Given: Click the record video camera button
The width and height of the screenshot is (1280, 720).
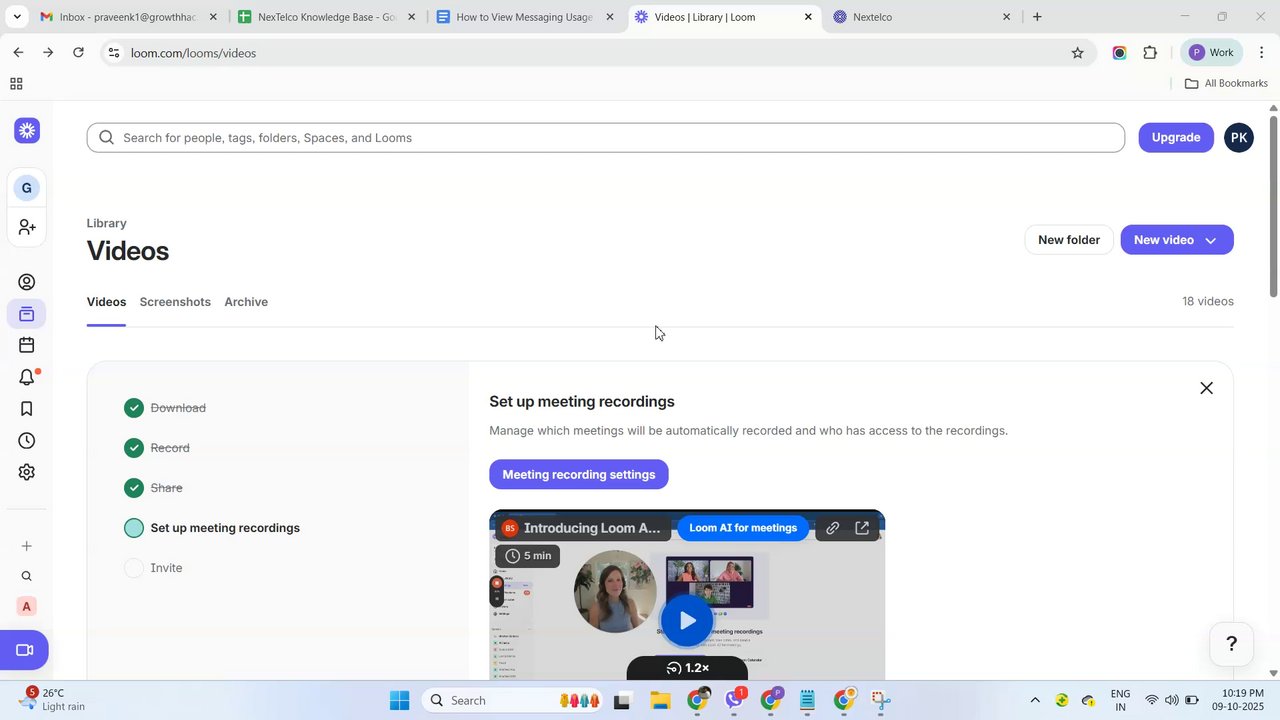Looking at the screenshot, I should coord(25,650).
